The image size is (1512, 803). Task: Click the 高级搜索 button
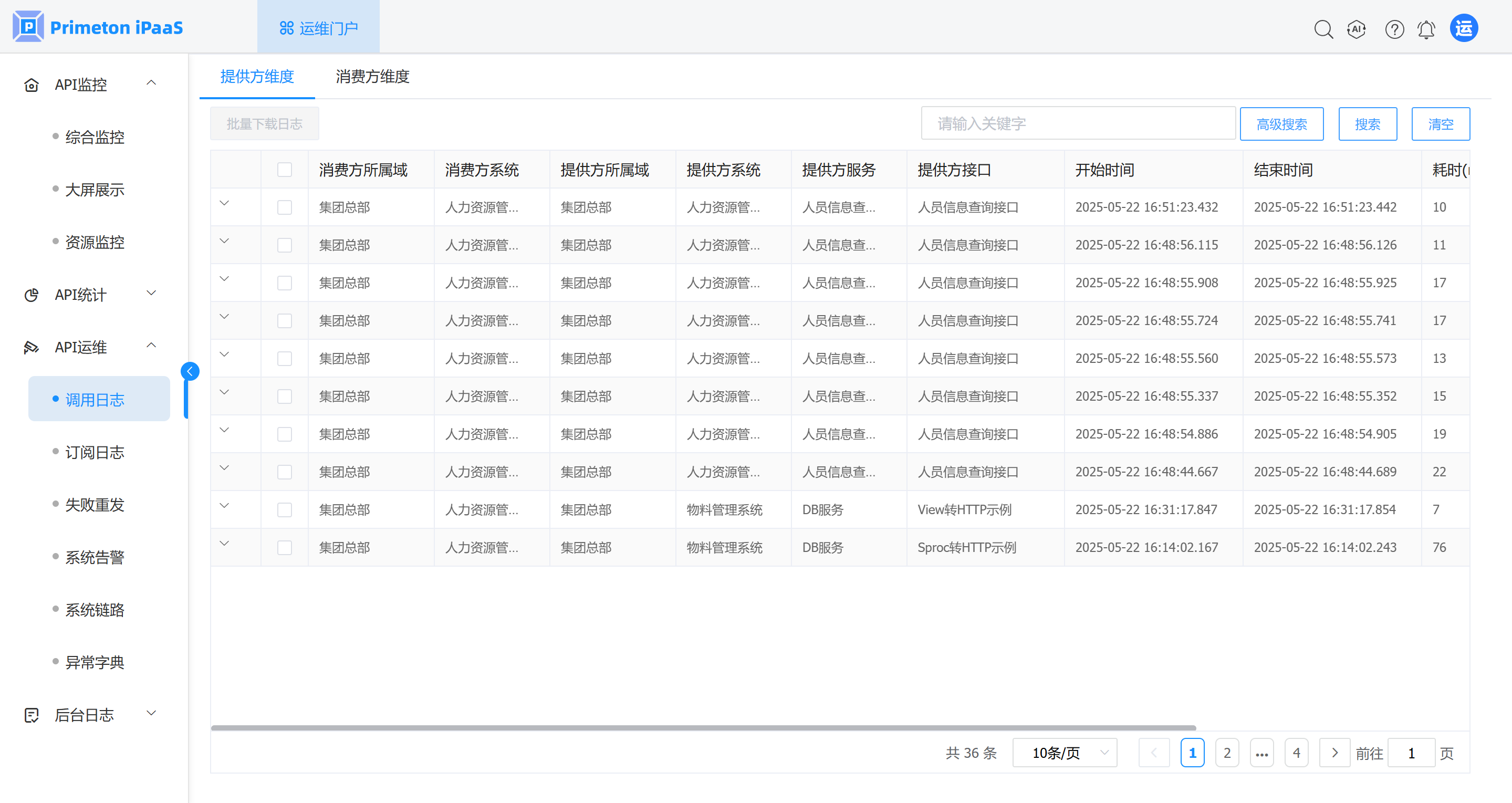point(1281,124)
